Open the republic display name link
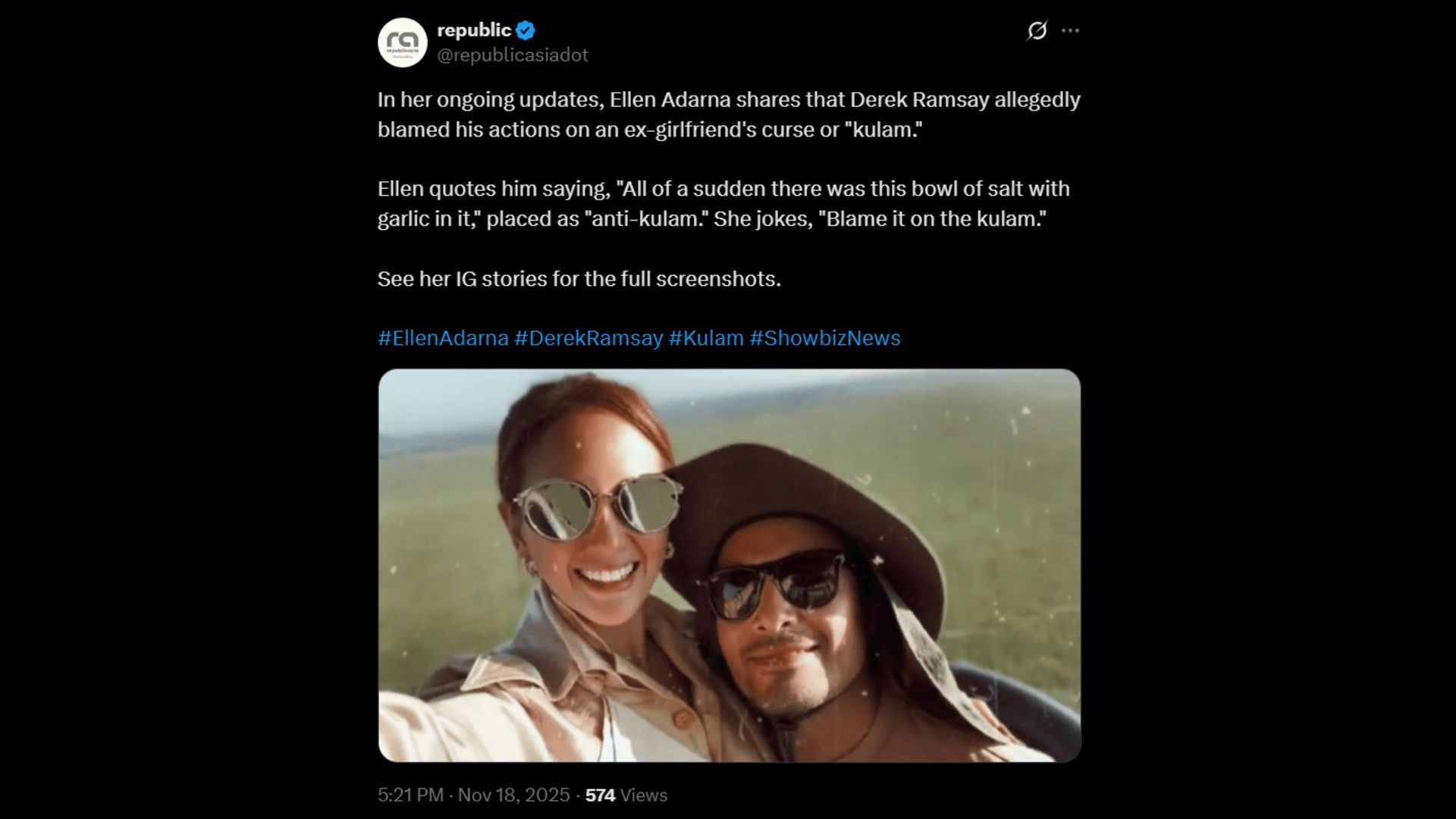 coord(474,30)
